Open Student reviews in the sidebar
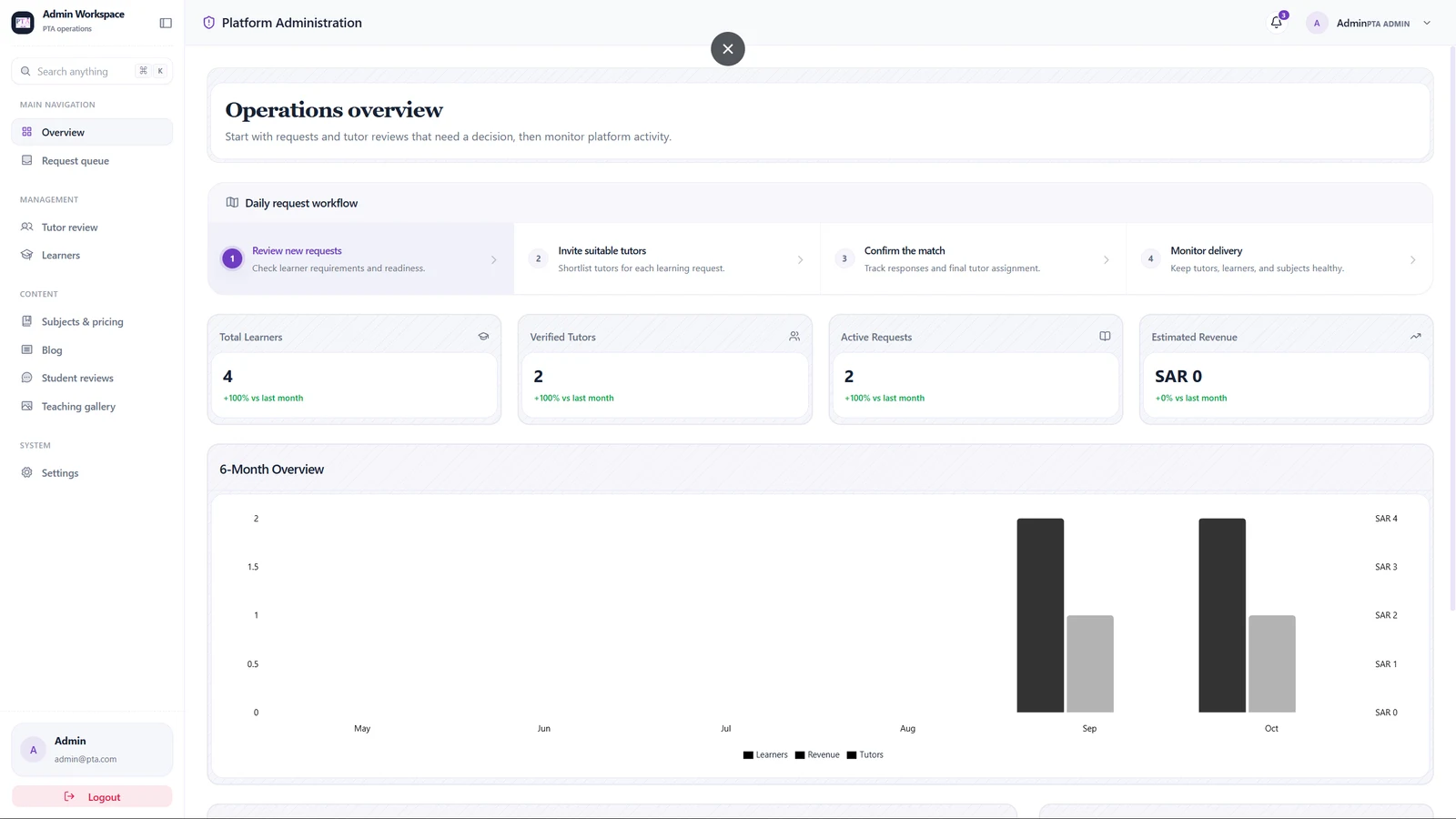The image size is (1456, 819). pyautogui.click(x=92, y=378)
